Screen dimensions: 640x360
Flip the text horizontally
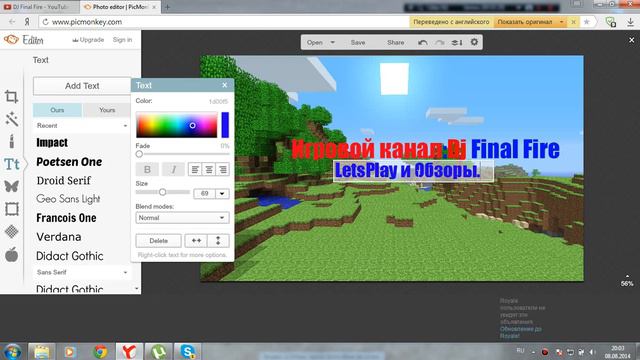click(x=196, y=241)
